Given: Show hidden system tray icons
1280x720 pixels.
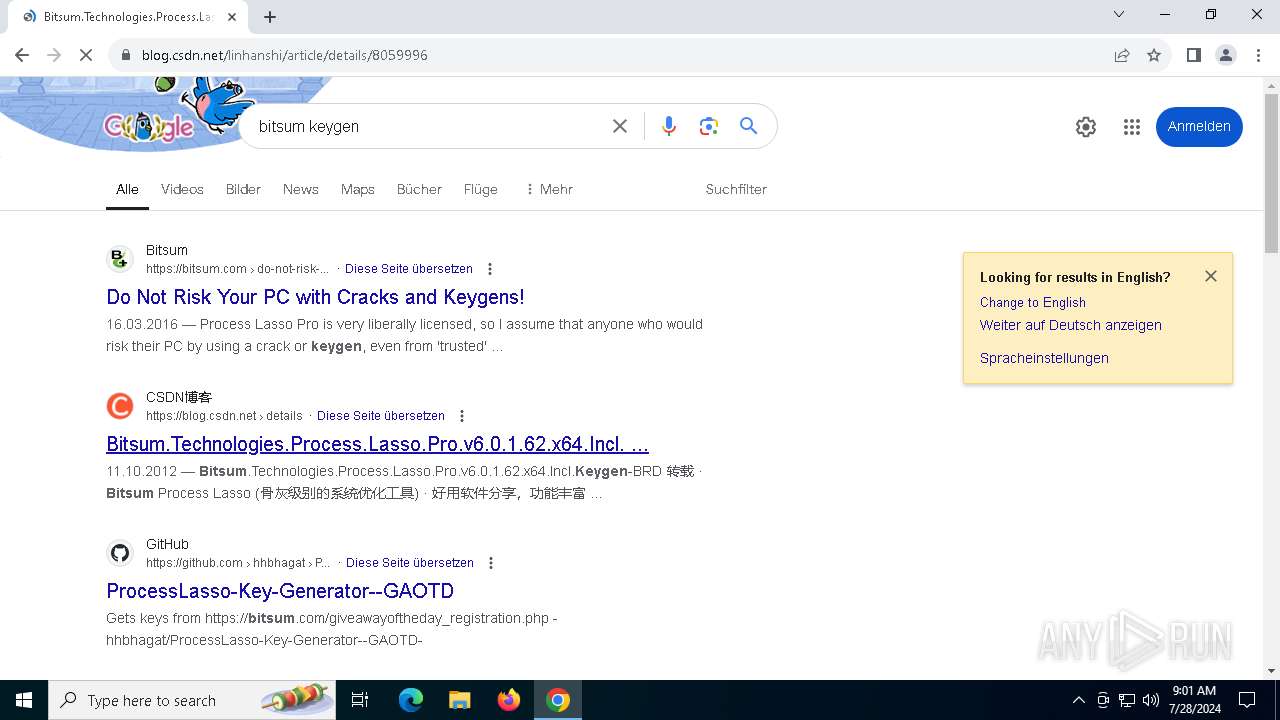Looking at the screenshot, I should (x=1078, y=700).
